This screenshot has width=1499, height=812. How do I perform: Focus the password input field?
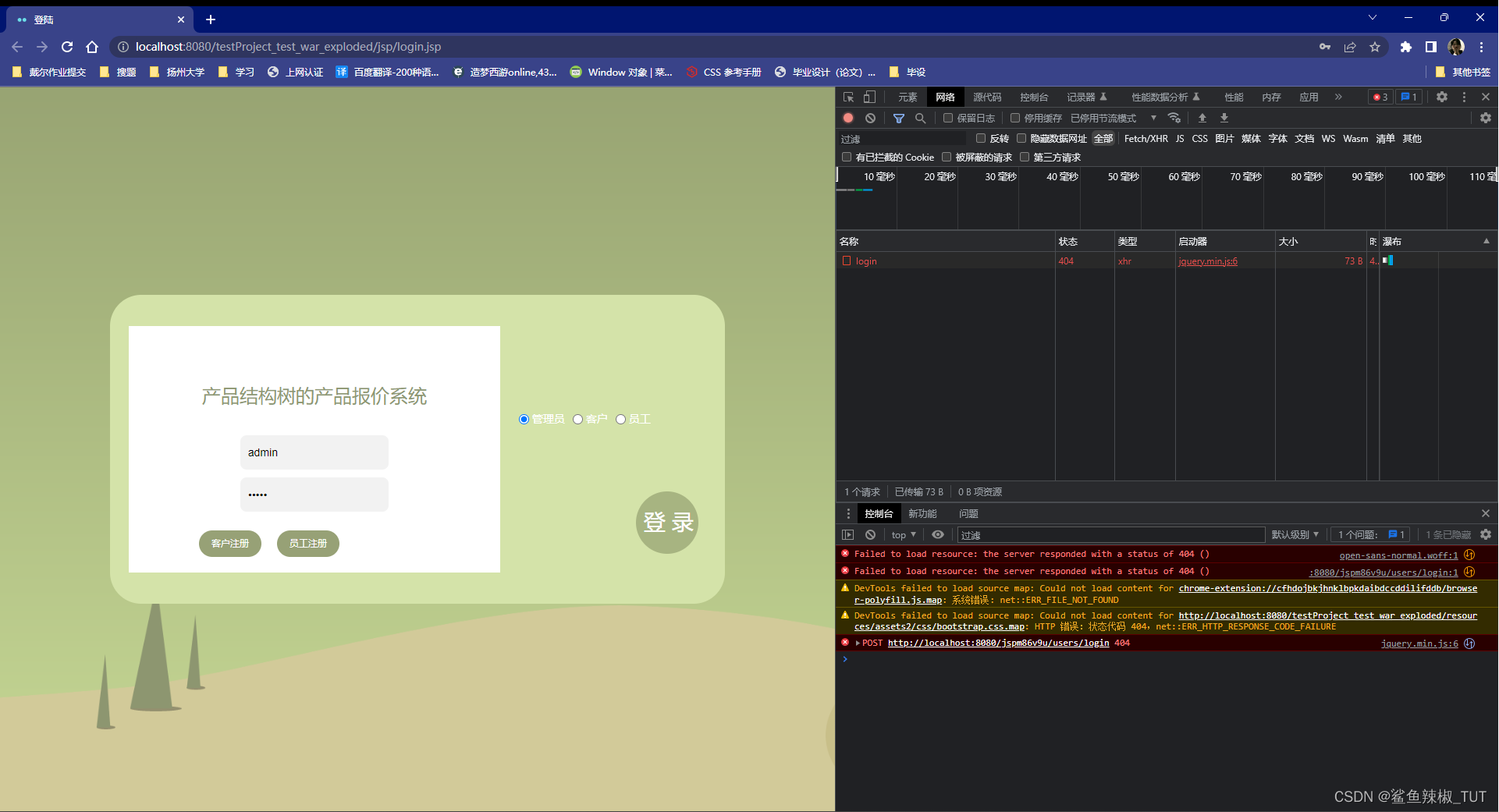point(314,495)
